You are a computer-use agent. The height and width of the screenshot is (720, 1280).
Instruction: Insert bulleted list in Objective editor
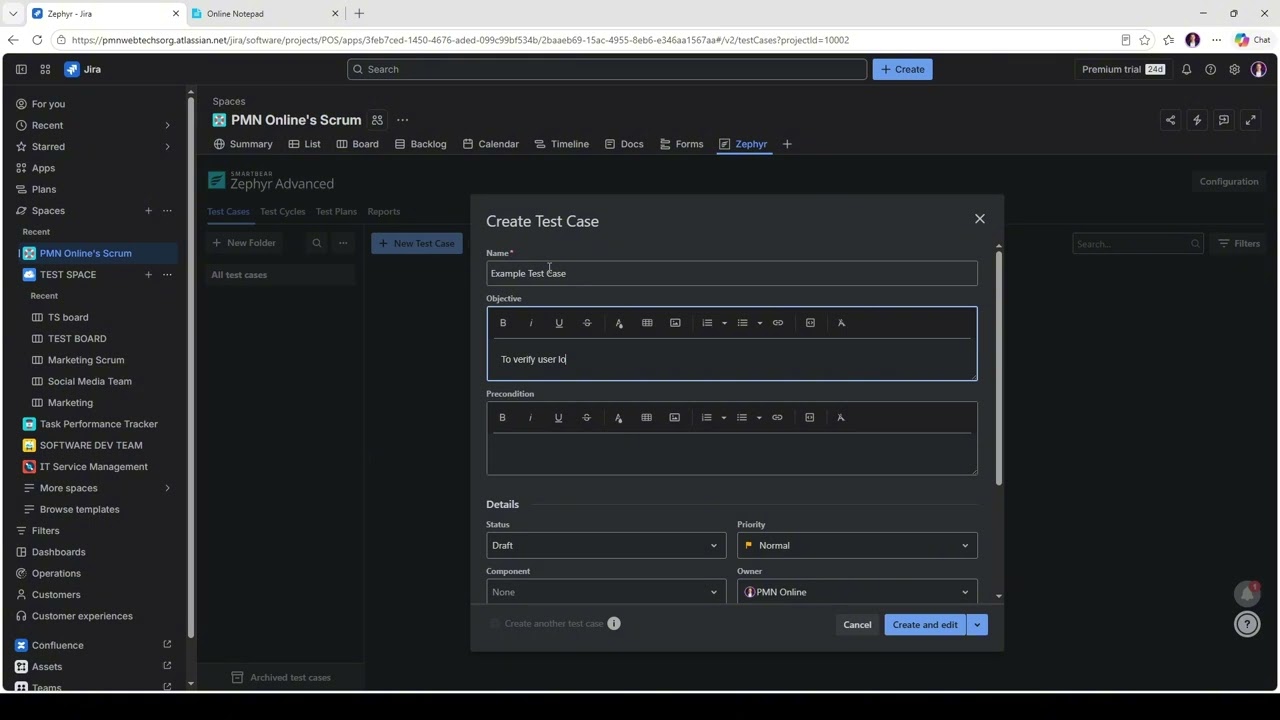(742, 323)
